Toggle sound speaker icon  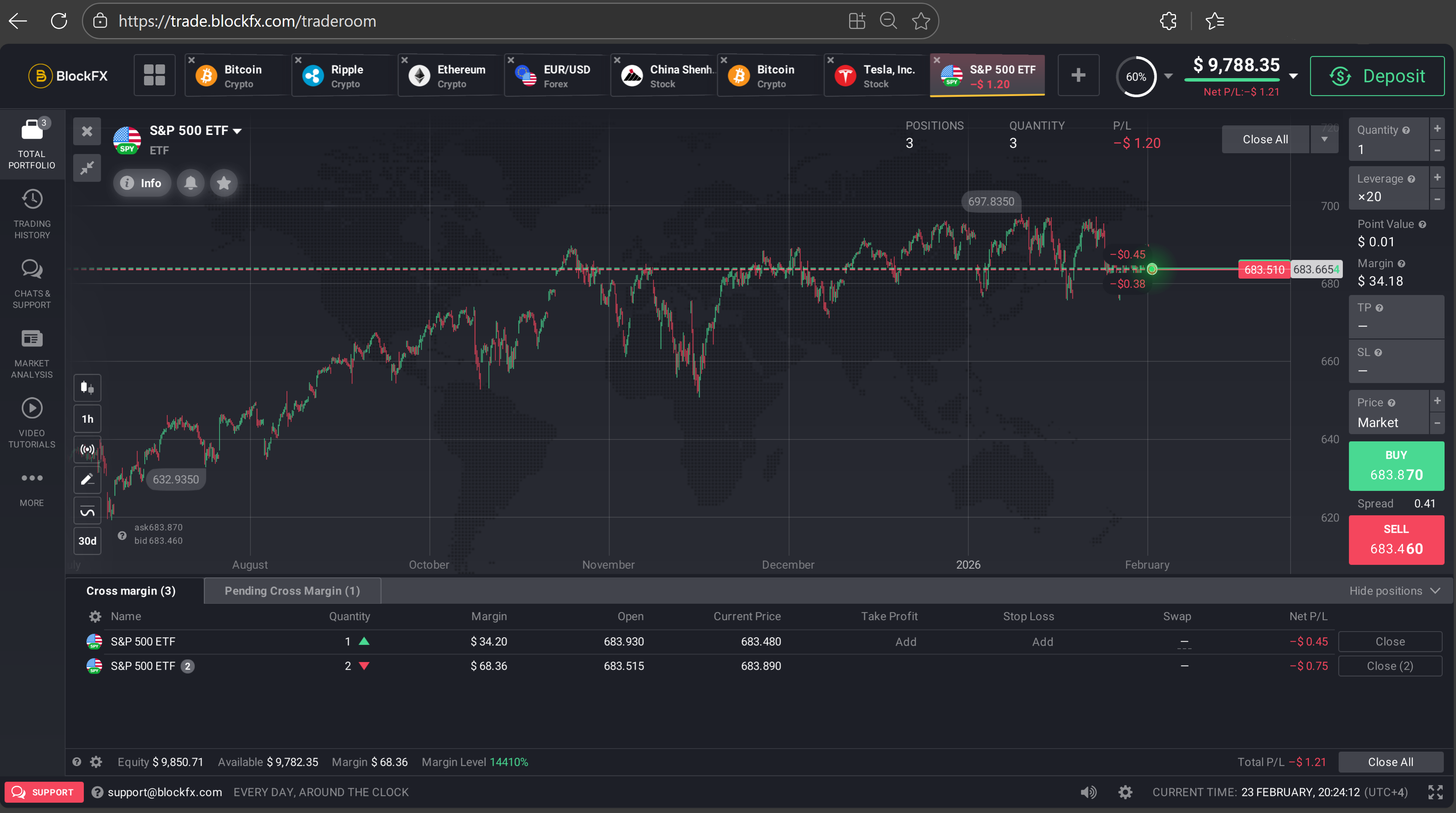[x=1088, y=792]
